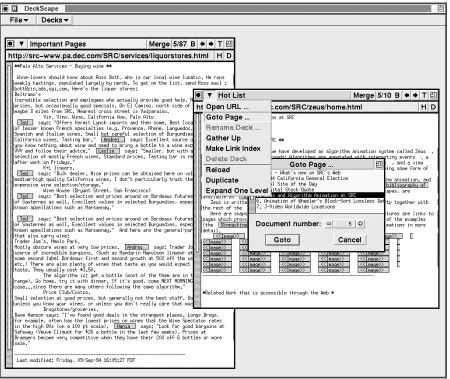Close the Hot List deck via its square box
450x379 pixels.
coord(198,95)
